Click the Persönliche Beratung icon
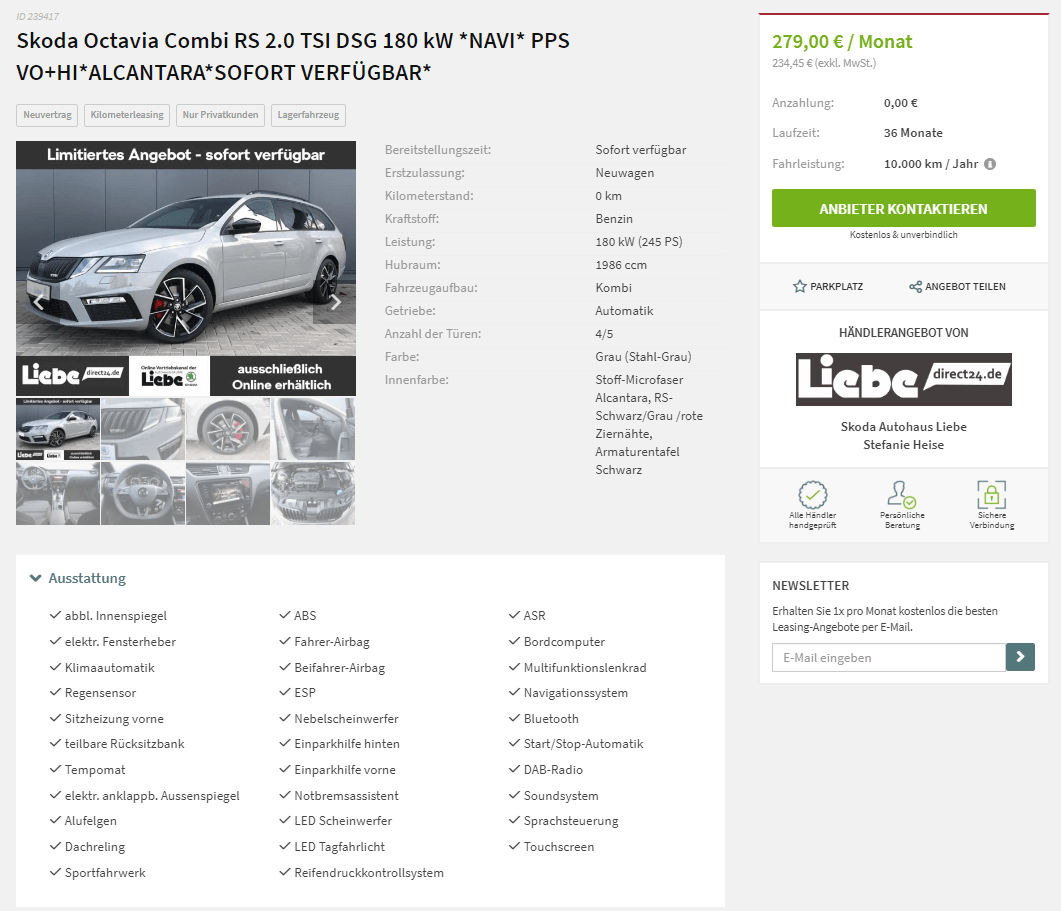The width and height of the screenshot is (1061, 911). (x=902, y=494)
